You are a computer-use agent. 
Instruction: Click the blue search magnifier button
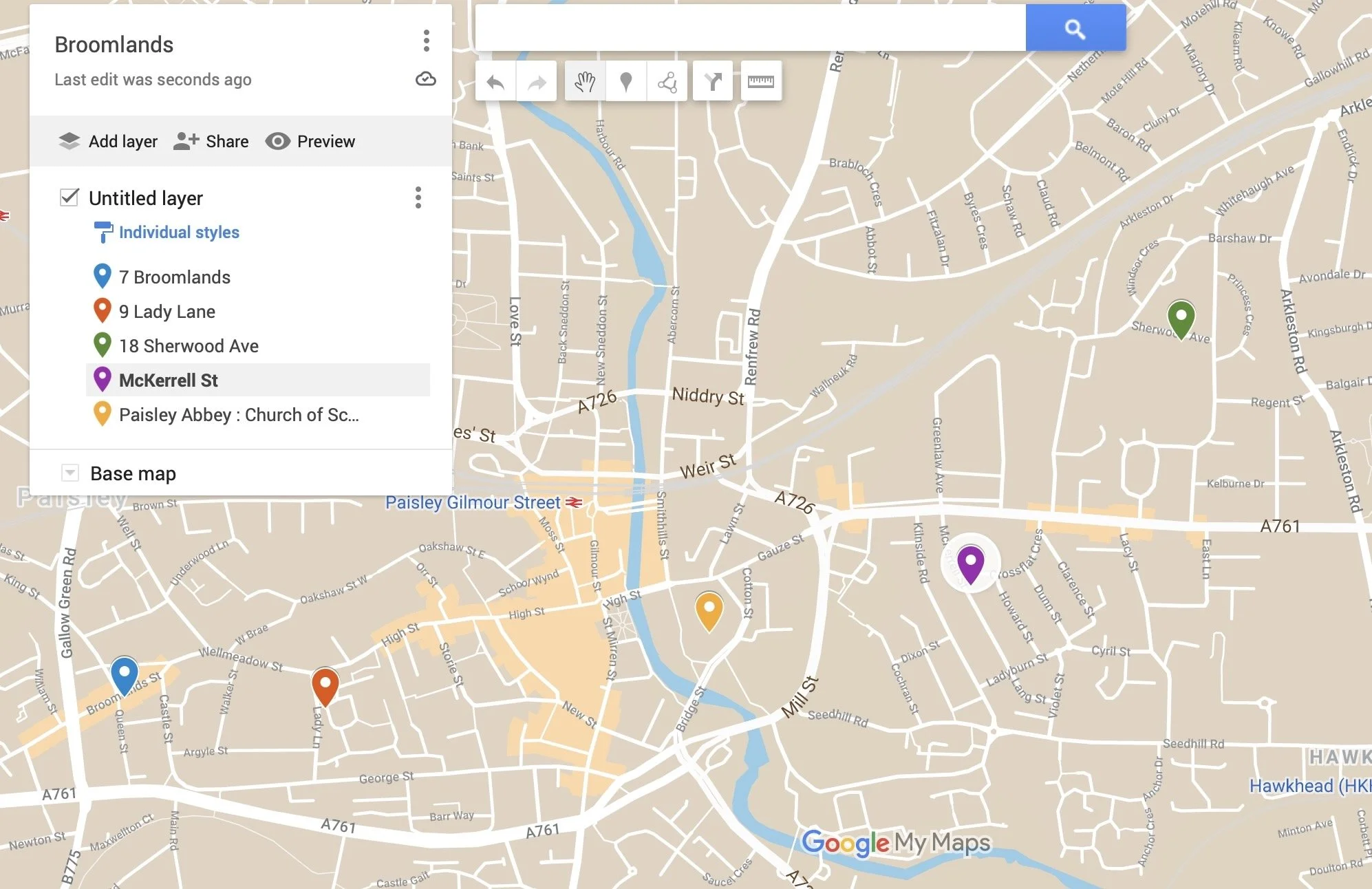[x=1075, y=29]
